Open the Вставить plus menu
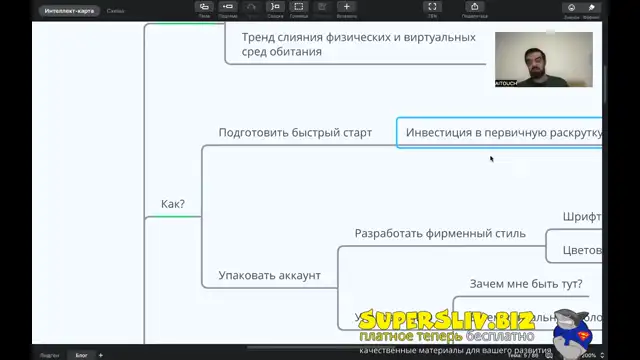640x360 pixels. pos(347,7)
